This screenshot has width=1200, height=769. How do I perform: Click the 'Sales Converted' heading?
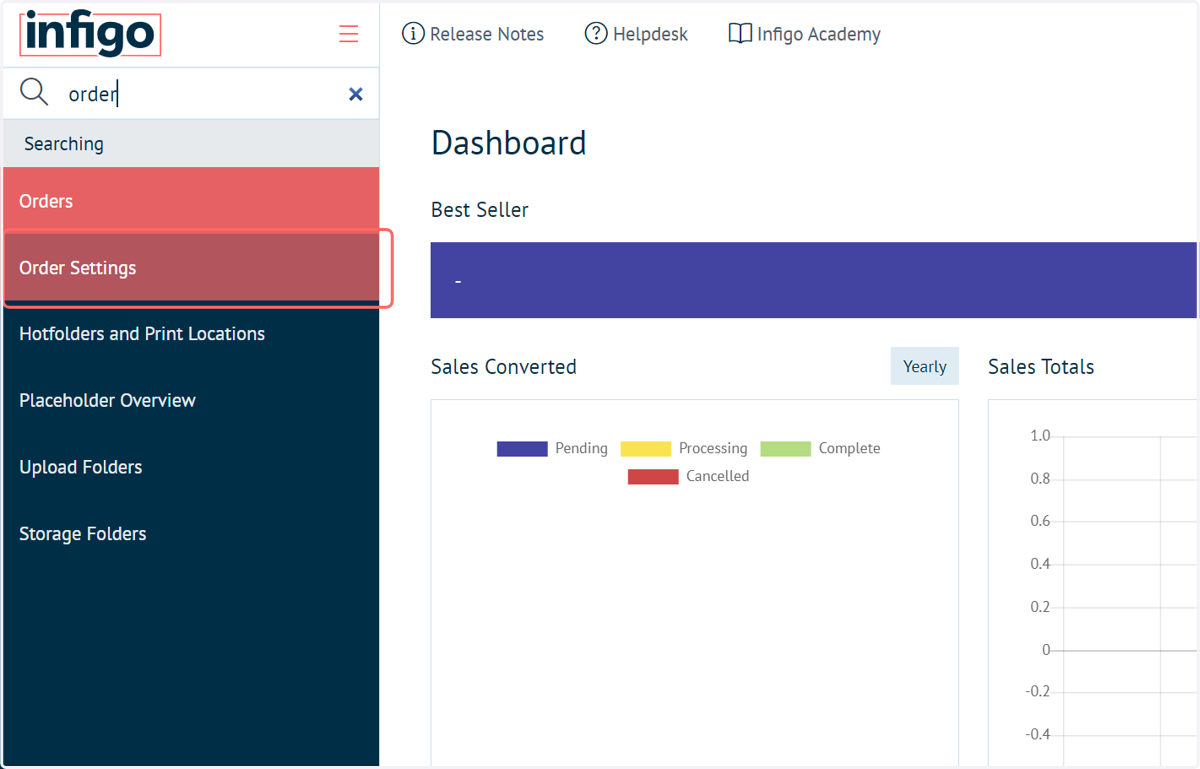(x=504, y=367)
